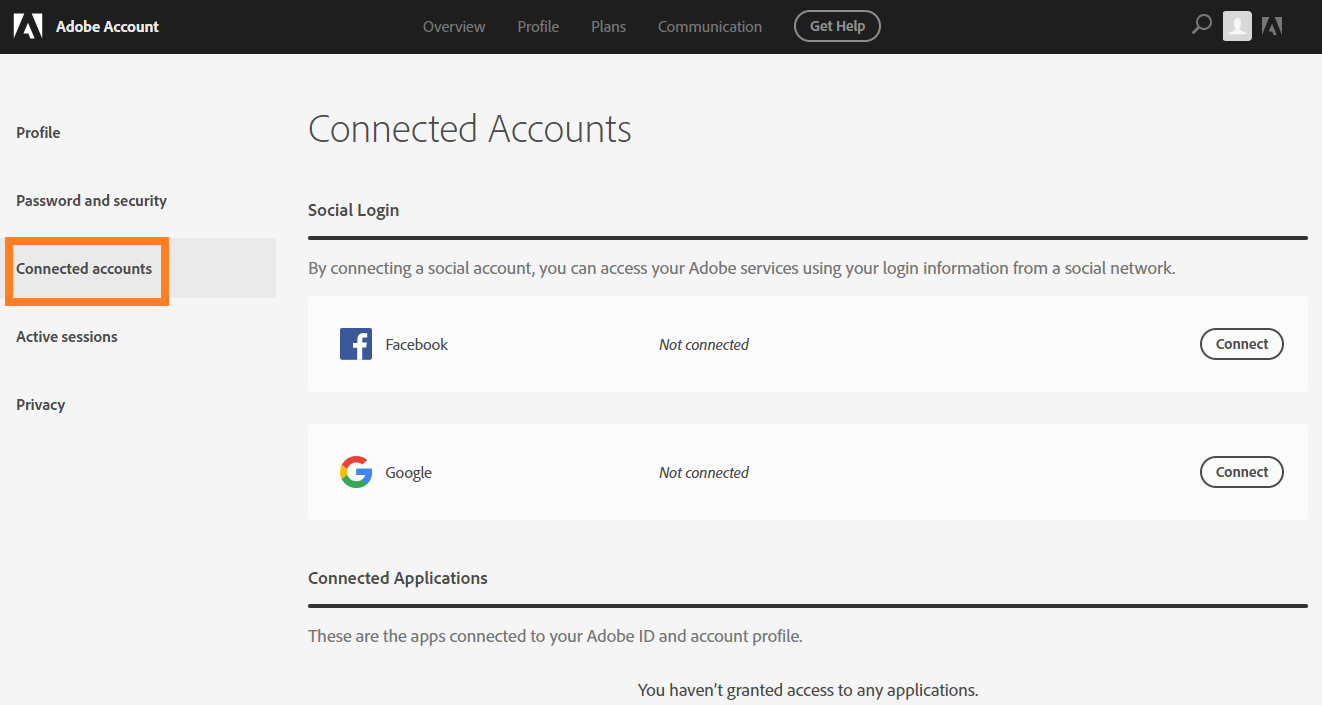
Task: Open search via magnifying glass icon
Action: coord(1201,25)
